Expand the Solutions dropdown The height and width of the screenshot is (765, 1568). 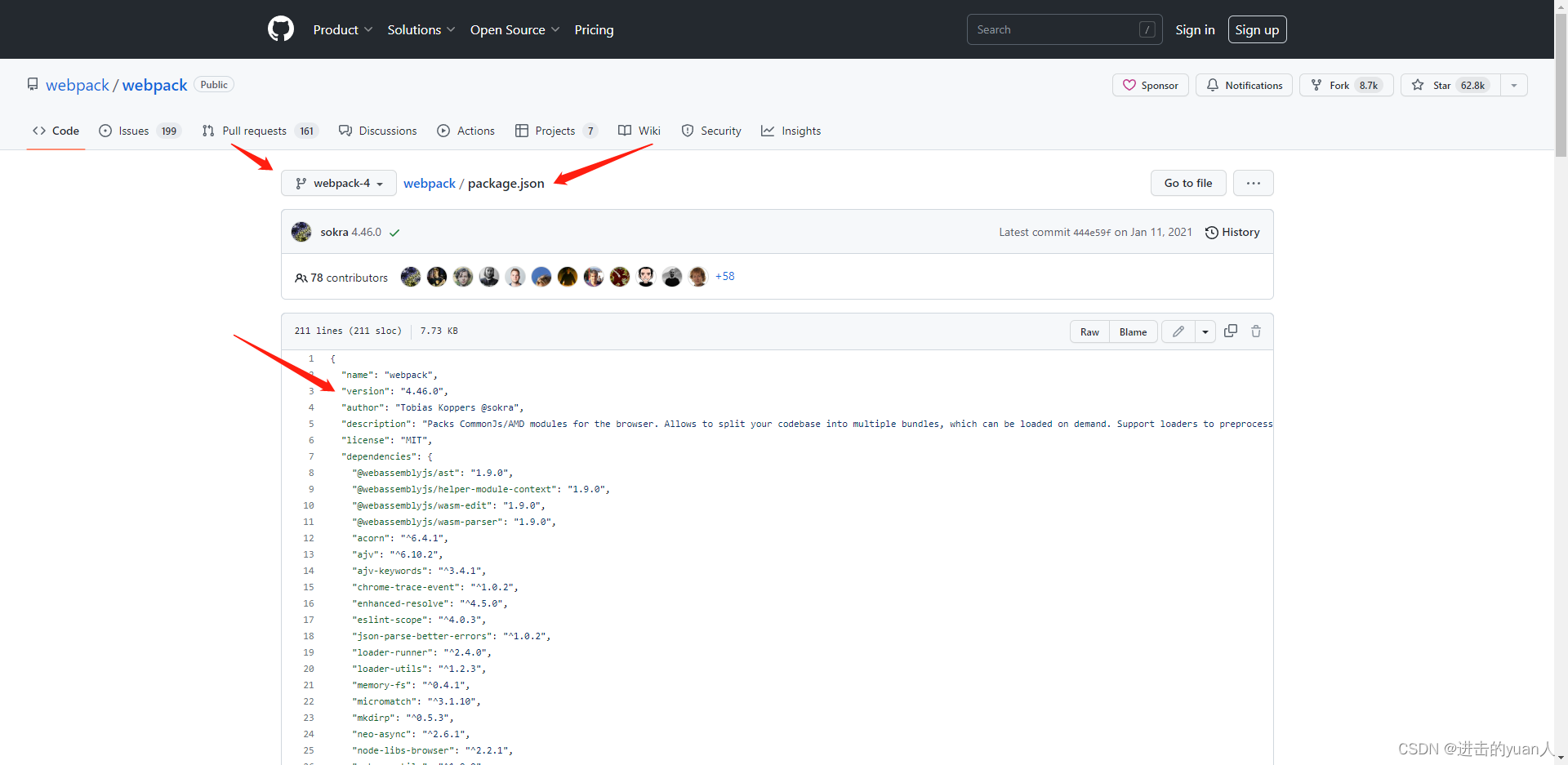[421, 29]
